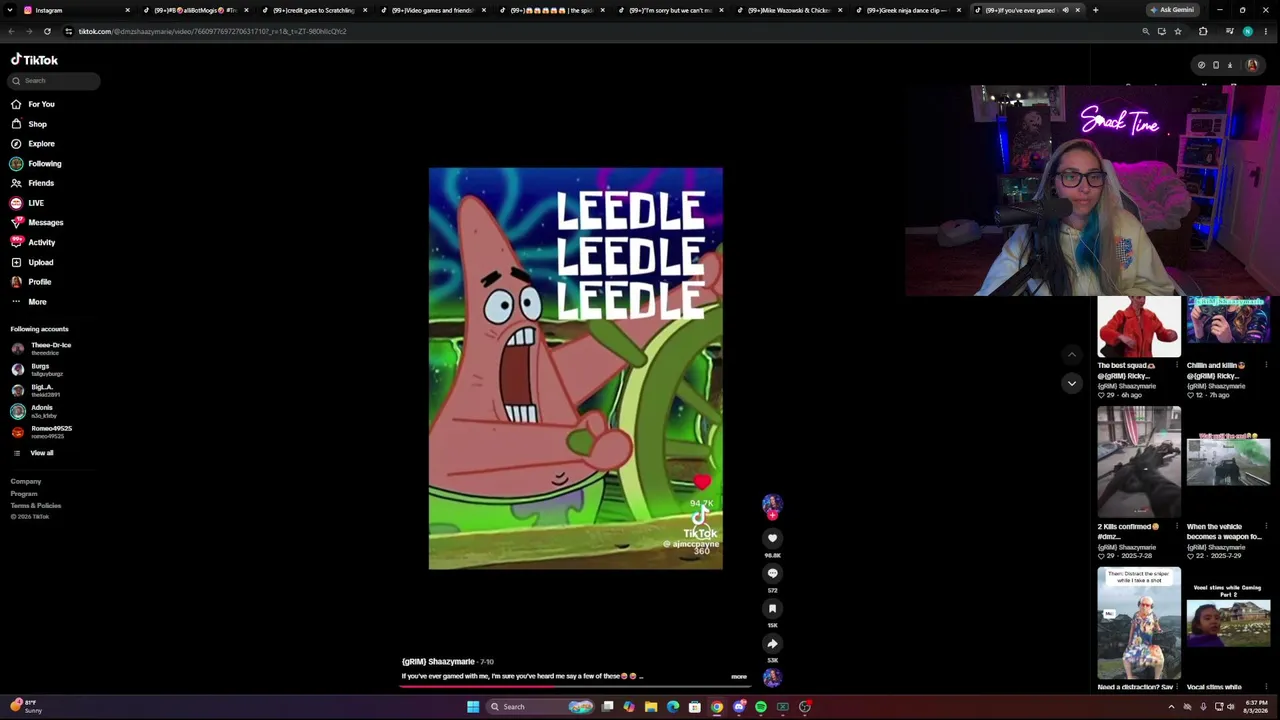Click the TikTok logo
The image size is (1280, 720).
35,60
